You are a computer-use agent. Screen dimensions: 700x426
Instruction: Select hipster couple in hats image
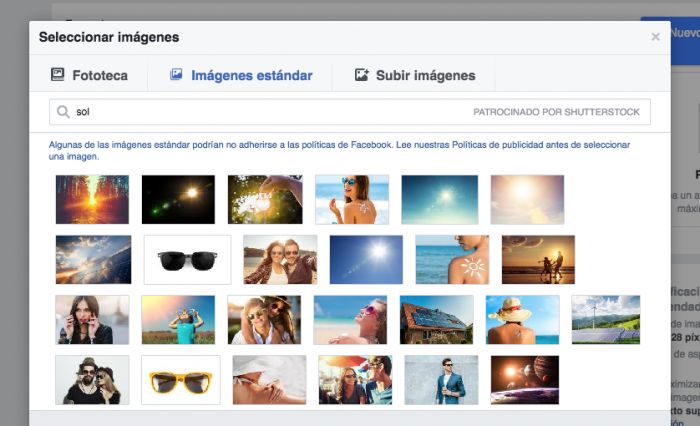tap(92, 380)
